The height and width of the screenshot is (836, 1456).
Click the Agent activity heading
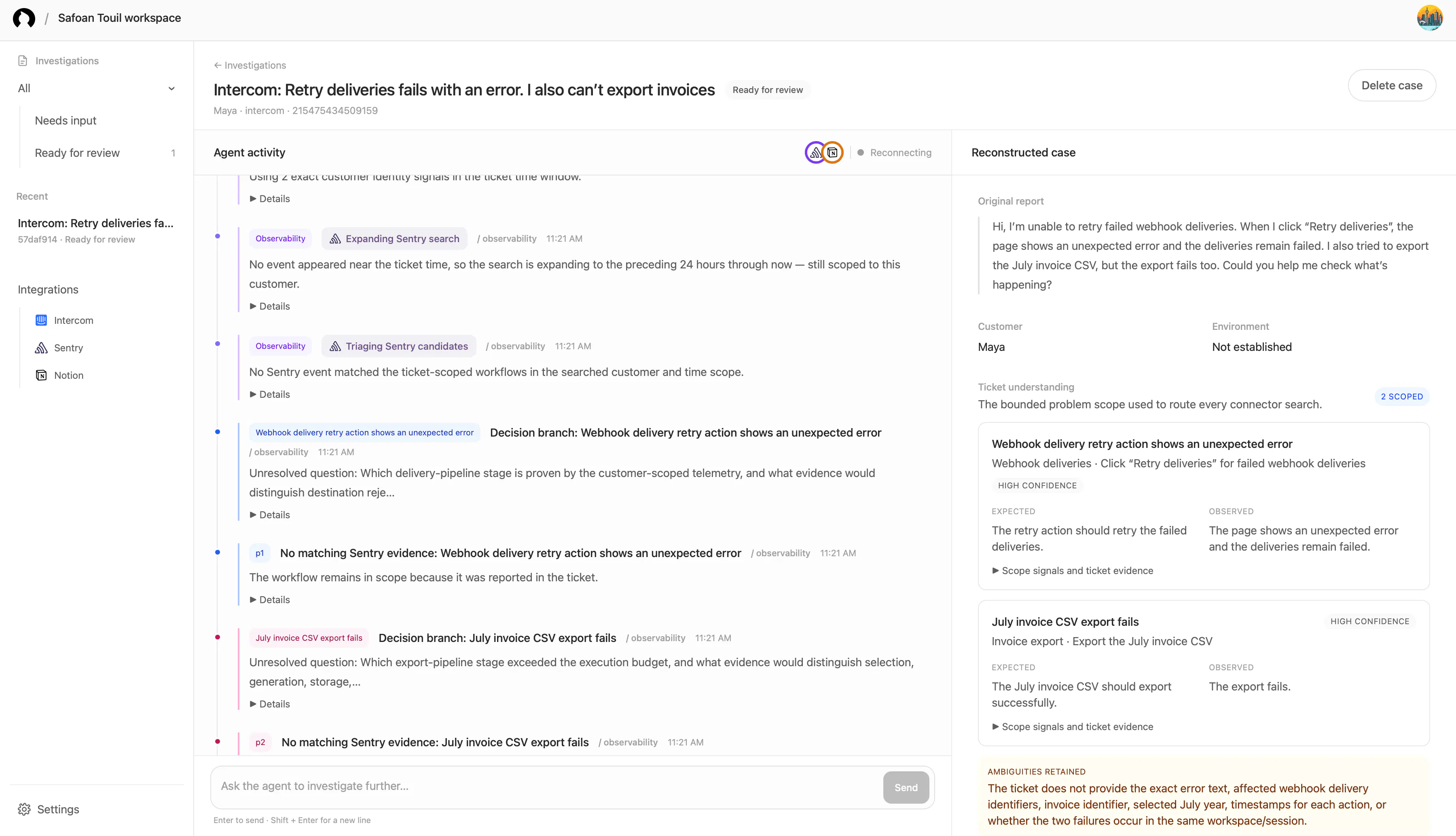click(x=249, y=153)
